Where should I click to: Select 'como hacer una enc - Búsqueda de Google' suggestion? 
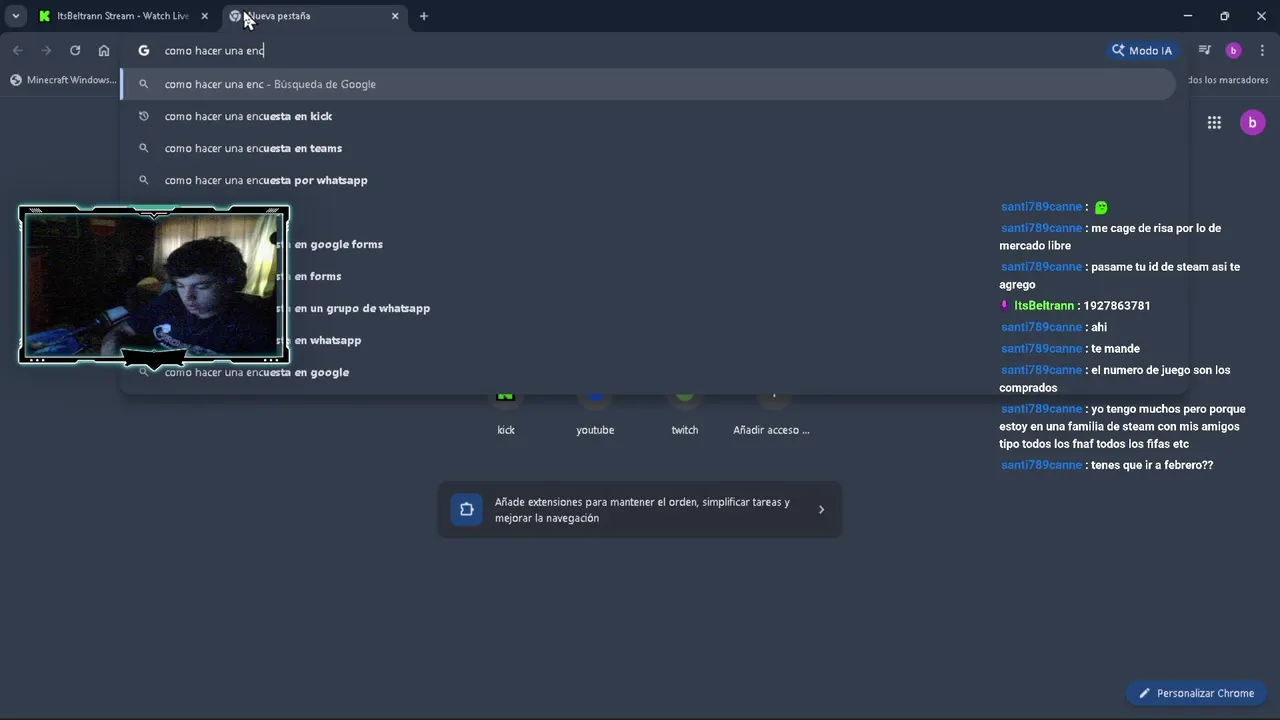coord(648,84)
